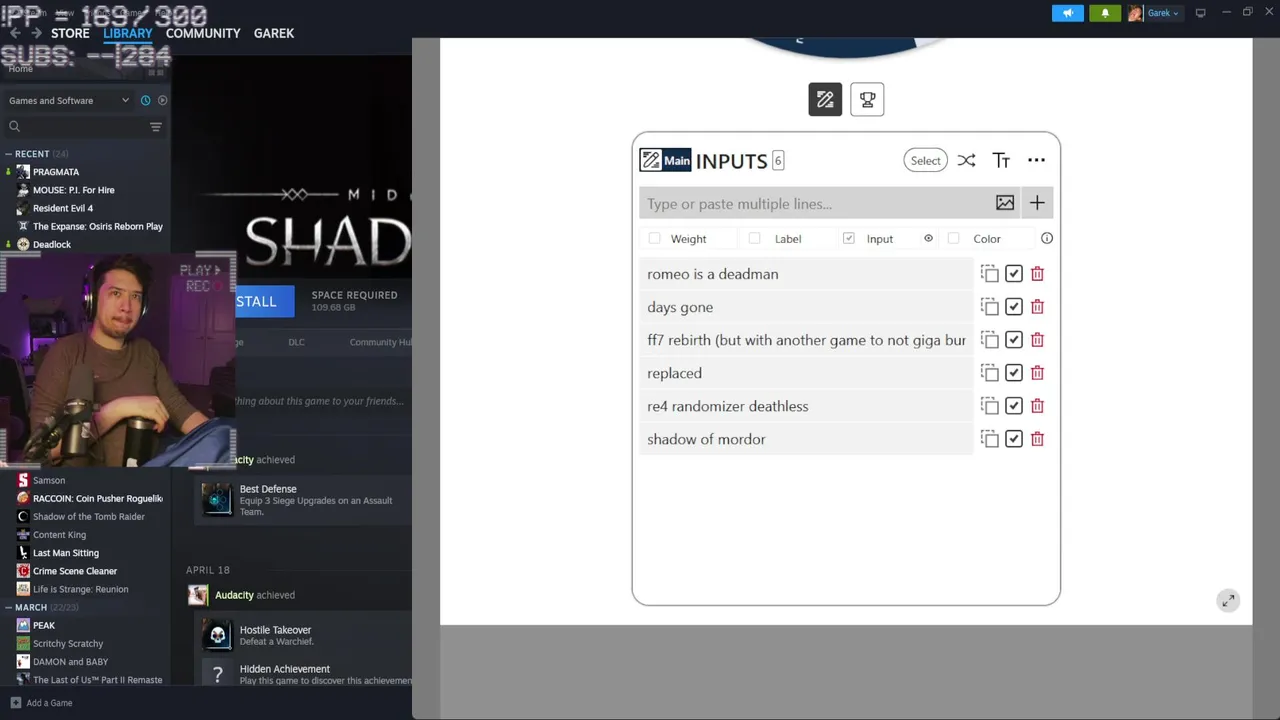Duplicate the 'romeo is a deadman' entry

989,273
